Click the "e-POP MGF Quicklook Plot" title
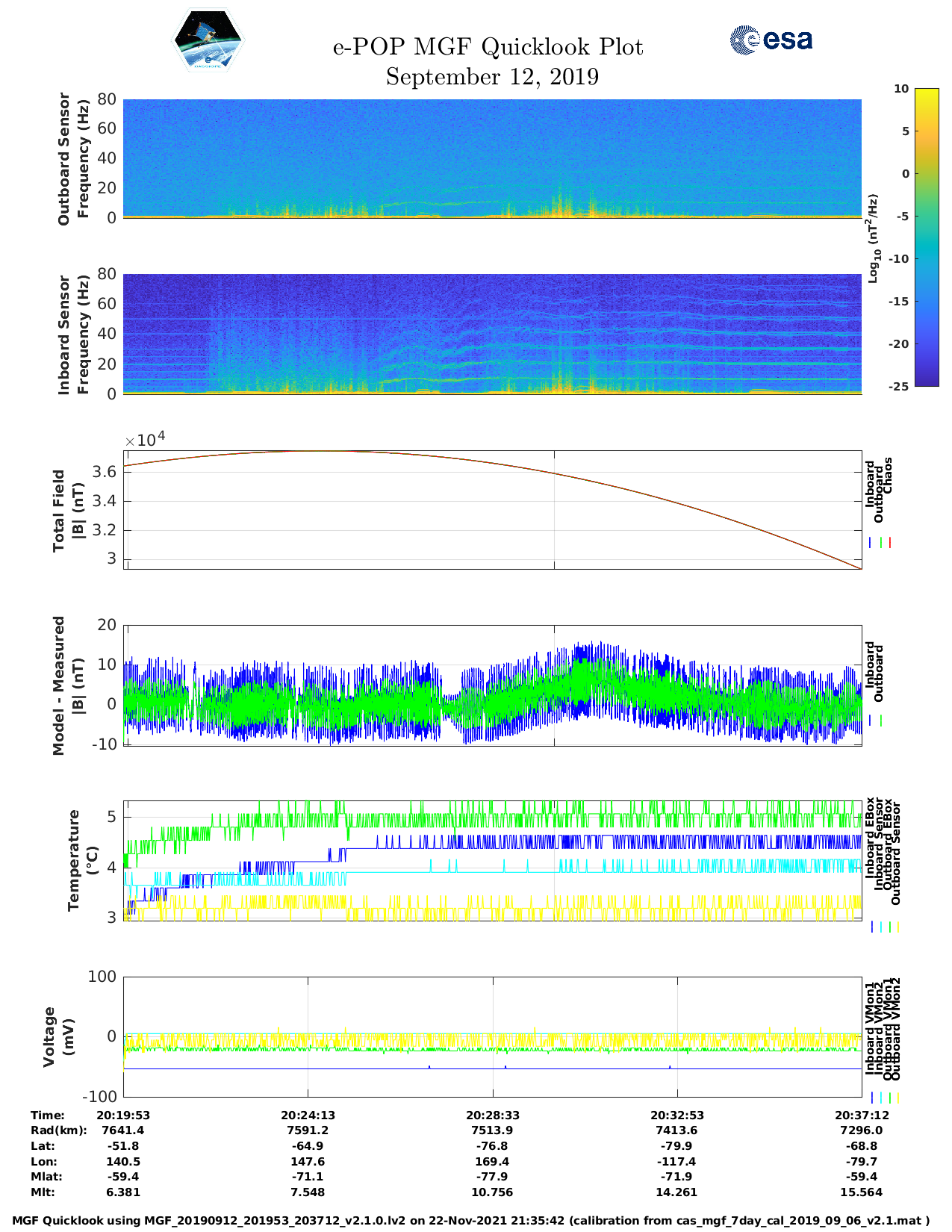The width and height of the screenshot is (952, 1232). 488,47
